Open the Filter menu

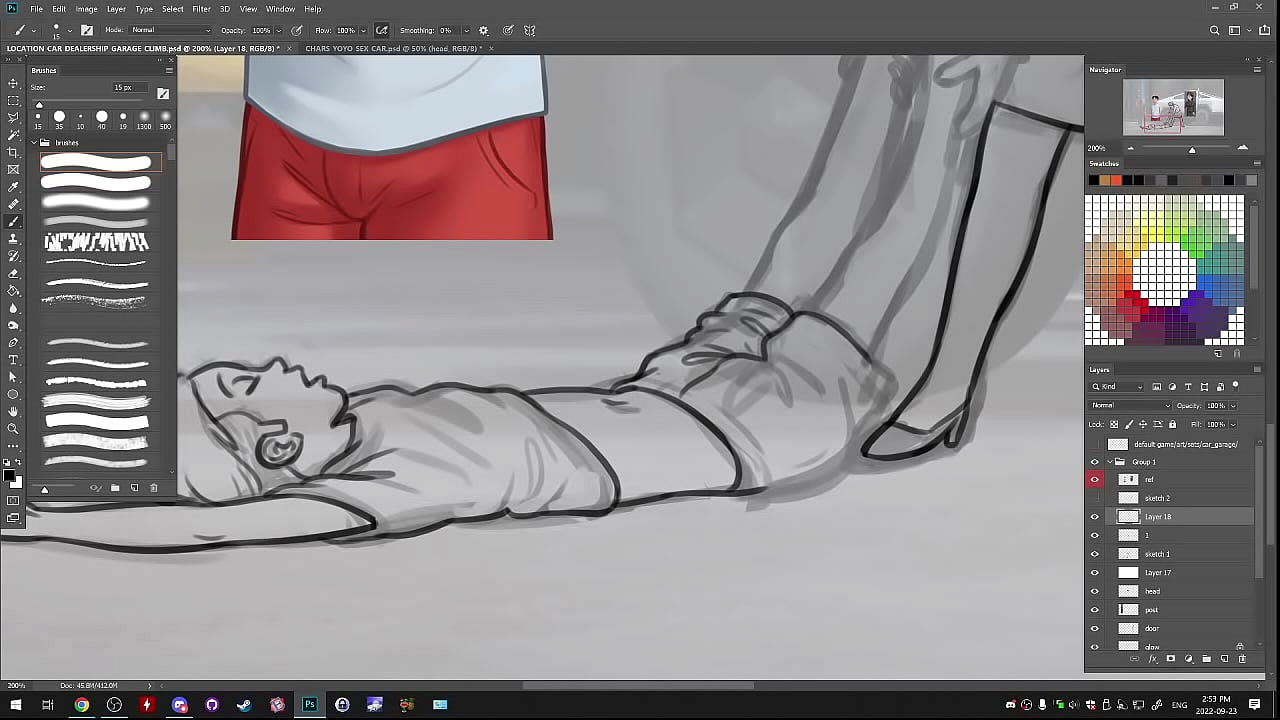pyautogui.click(x=201, y=9)
